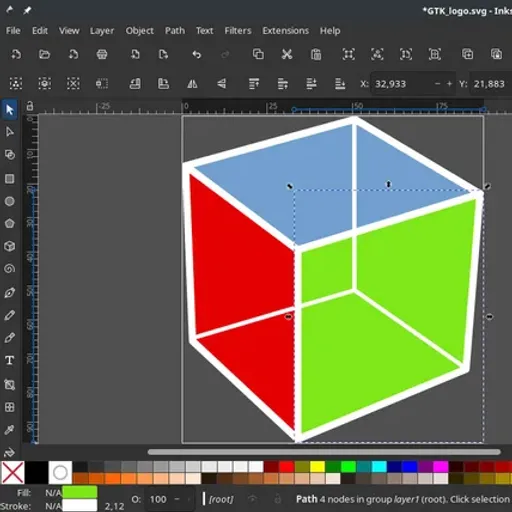Click the Open file folder icon
This screenshot has height=512, width=512.
pos(44,54)
